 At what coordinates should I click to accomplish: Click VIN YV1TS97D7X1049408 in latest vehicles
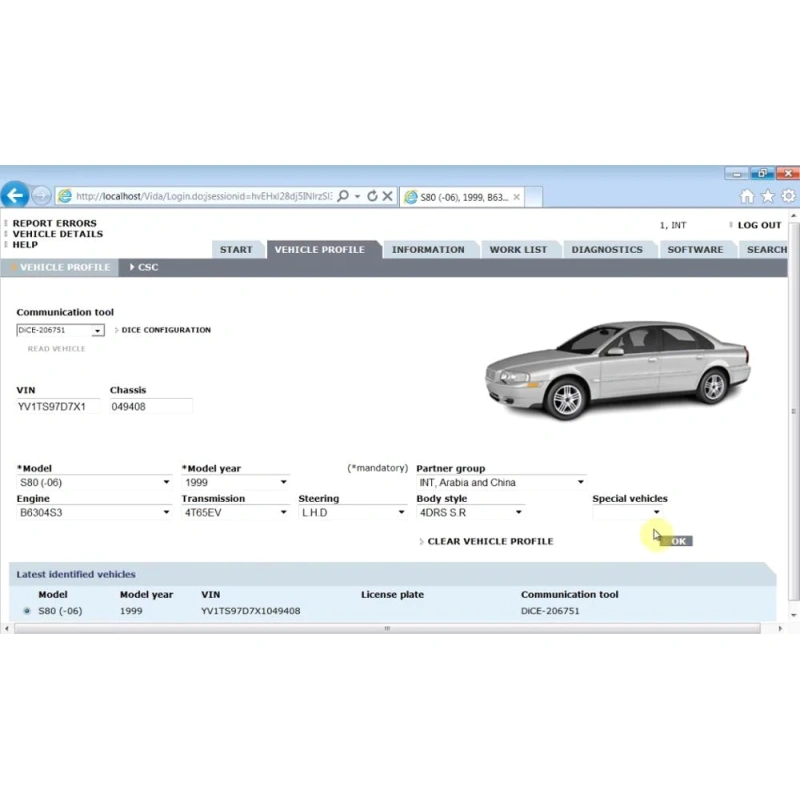point(251,611)
